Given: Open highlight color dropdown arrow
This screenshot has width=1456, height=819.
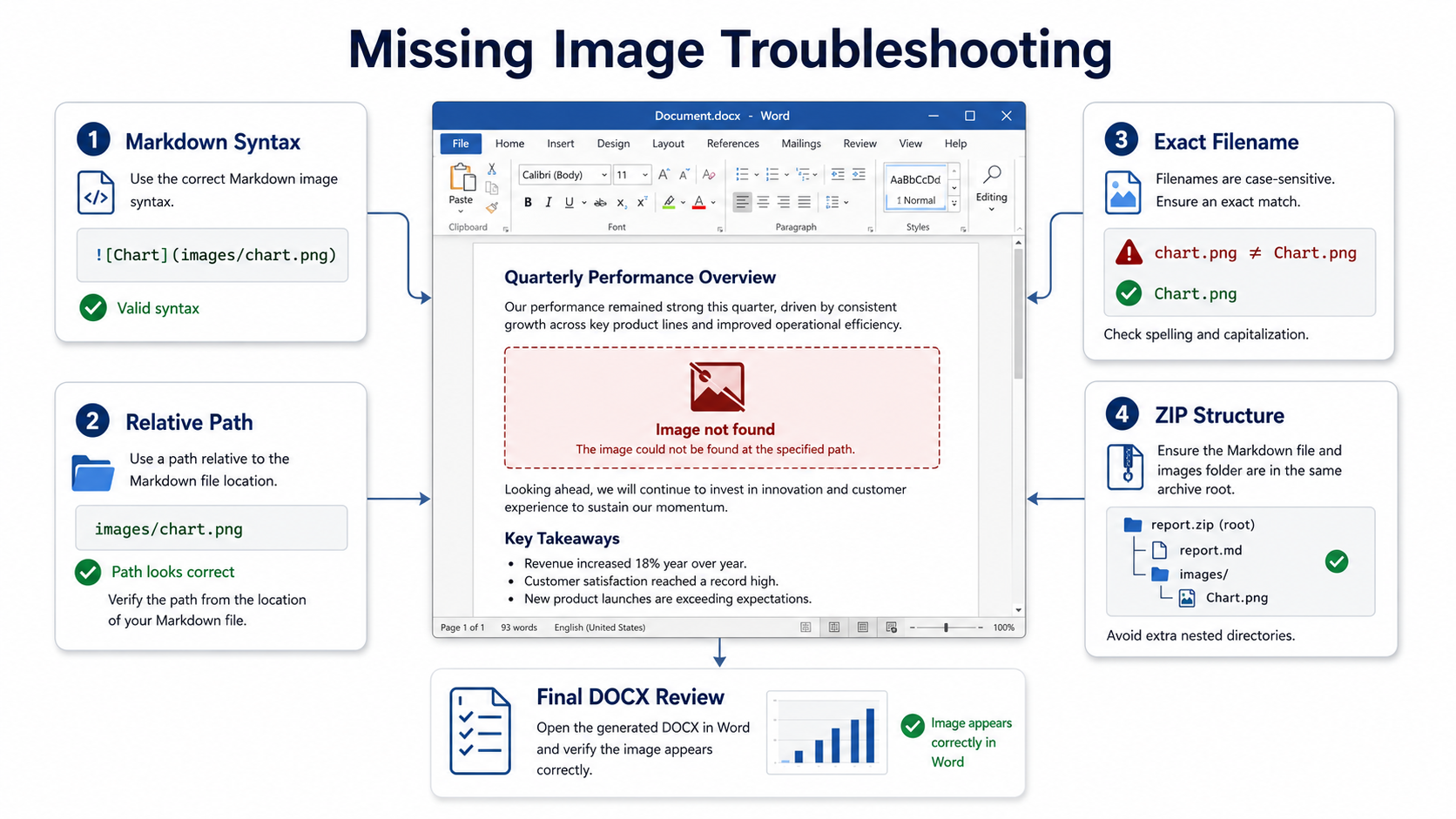Looking at the screenshot, I should click(x=683, y=203).
